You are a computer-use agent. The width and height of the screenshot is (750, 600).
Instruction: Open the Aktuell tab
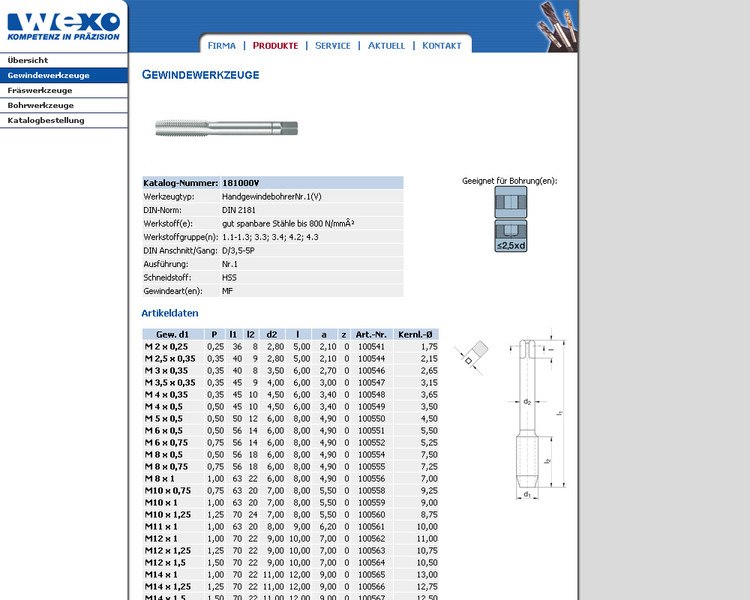[386, 45]
